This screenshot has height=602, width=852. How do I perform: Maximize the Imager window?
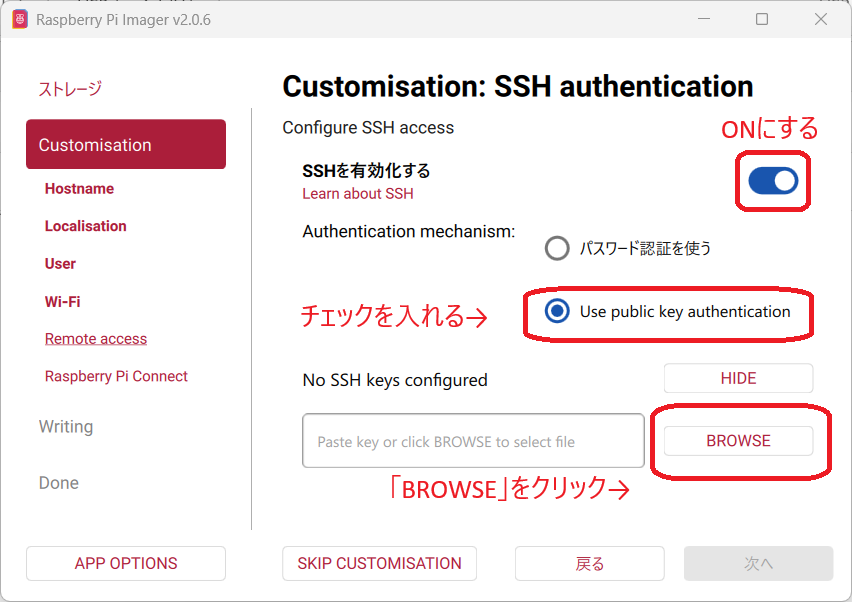762,19
